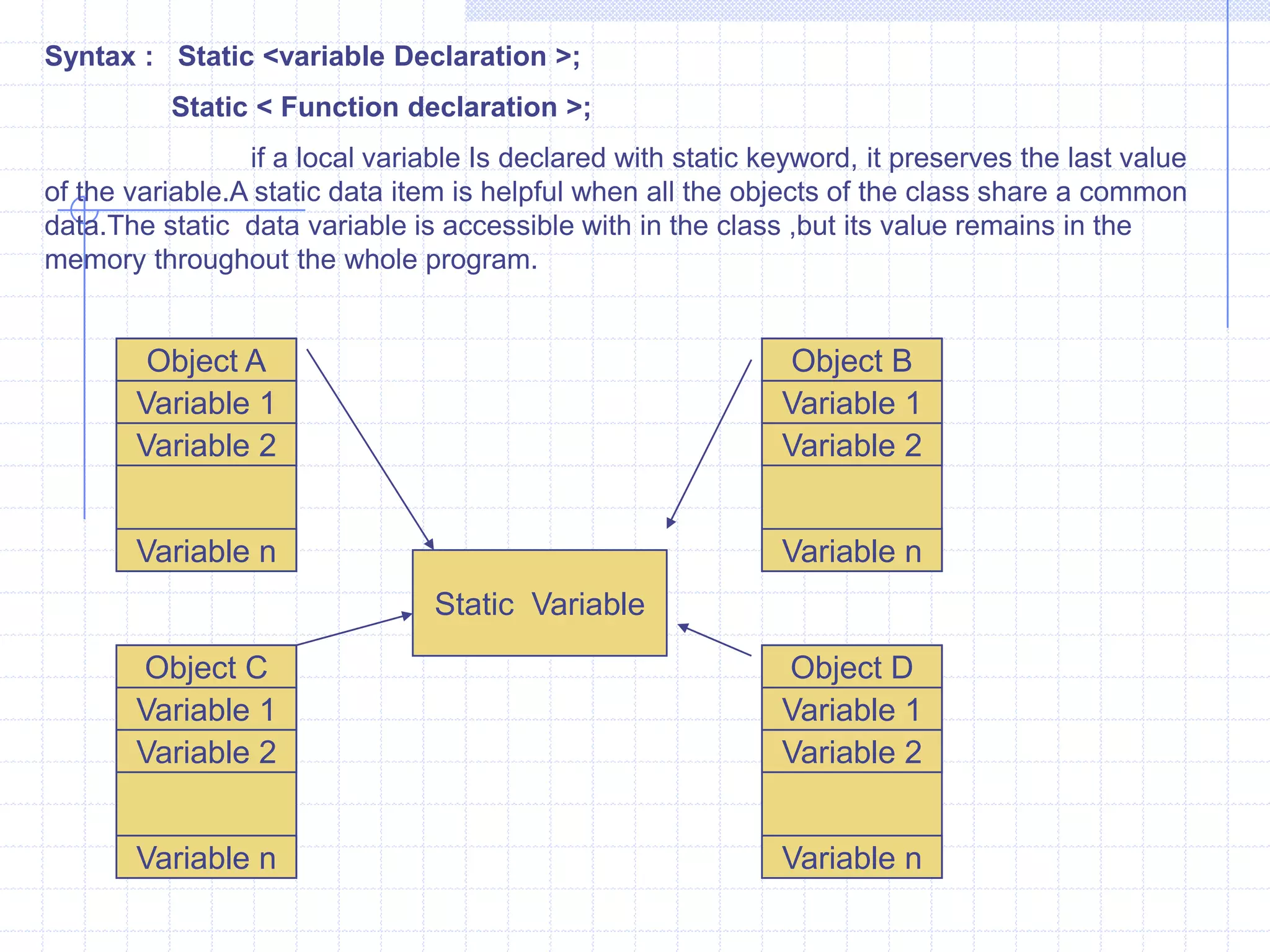The image size is (1270, 952).
Task: Click Variable 1 in Object D
Action: (851, 710)
